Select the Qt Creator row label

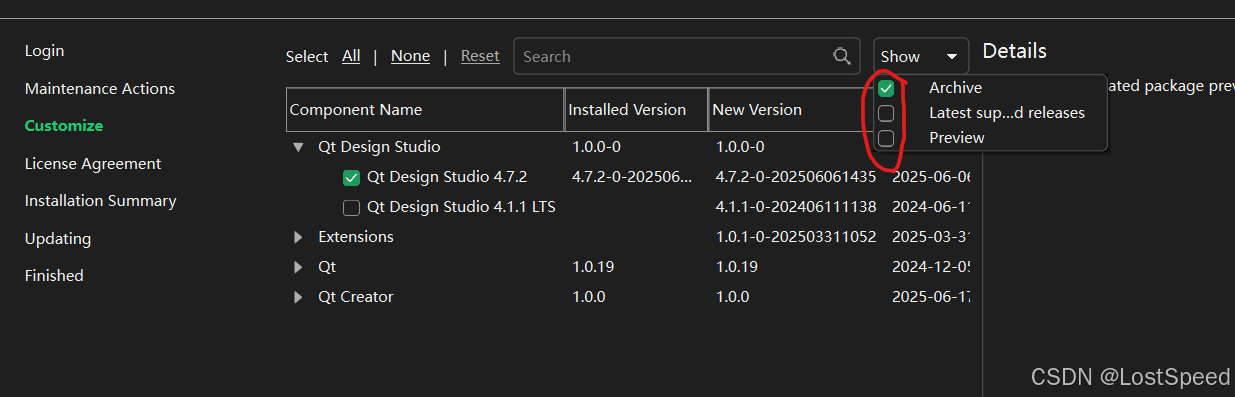point(356,297)
